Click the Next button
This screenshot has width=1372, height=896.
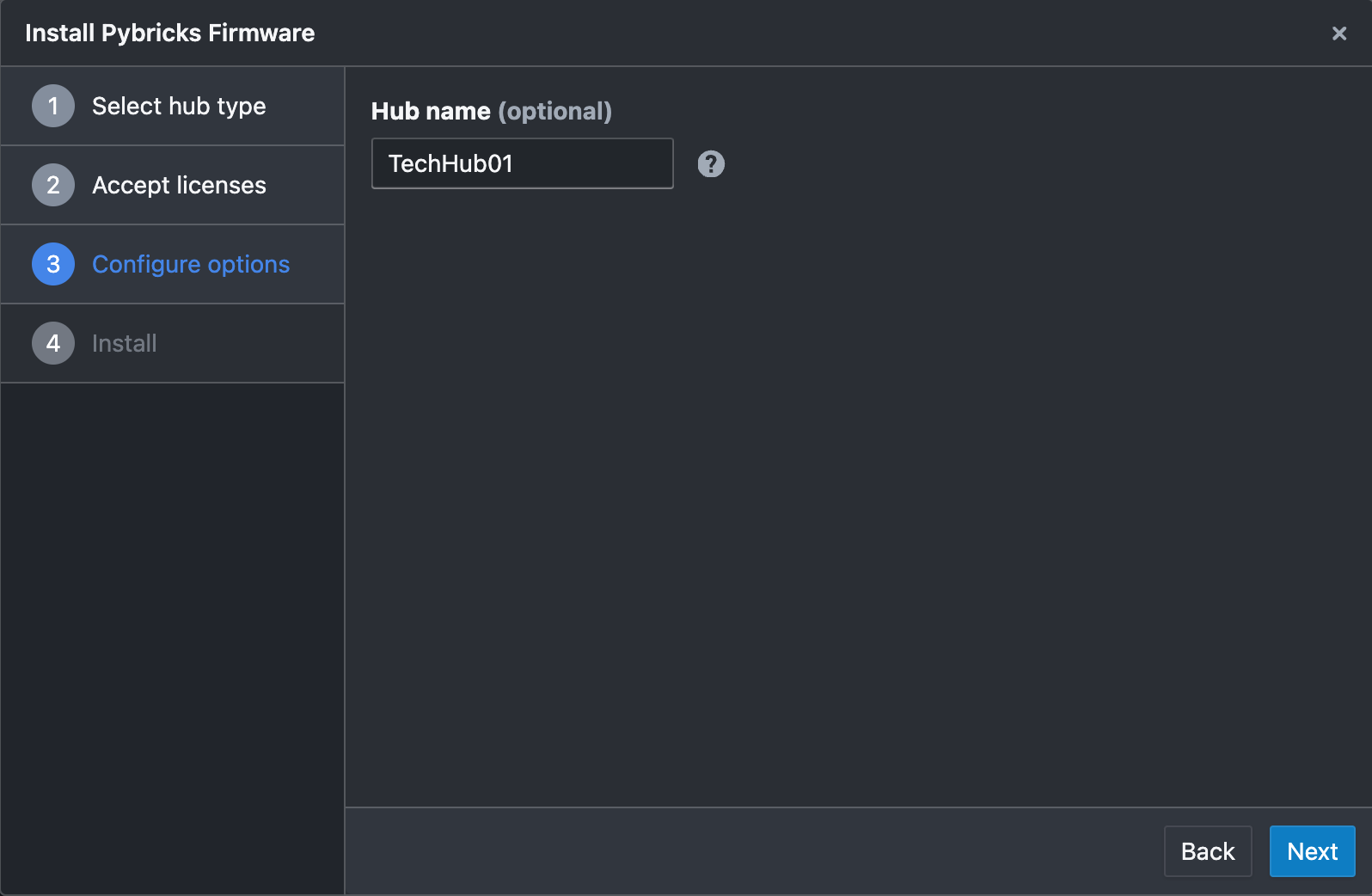point(1312,851)
